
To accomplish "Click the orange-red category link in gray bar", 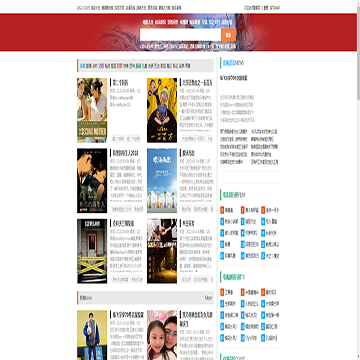I will pyautogui.click(x=119, y=66).
